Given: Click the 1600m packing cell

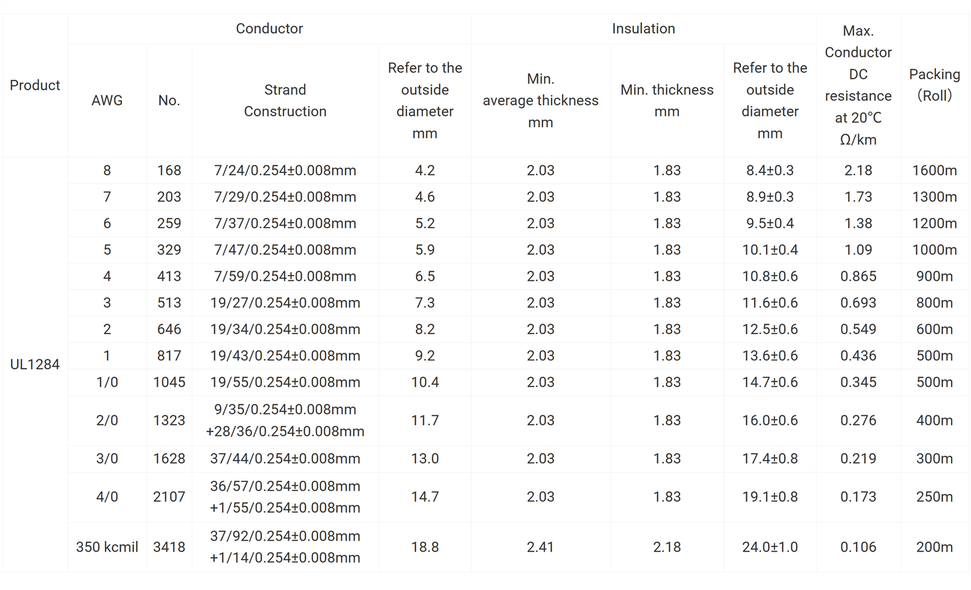Looking at the screenshot, I should point(934,171).
